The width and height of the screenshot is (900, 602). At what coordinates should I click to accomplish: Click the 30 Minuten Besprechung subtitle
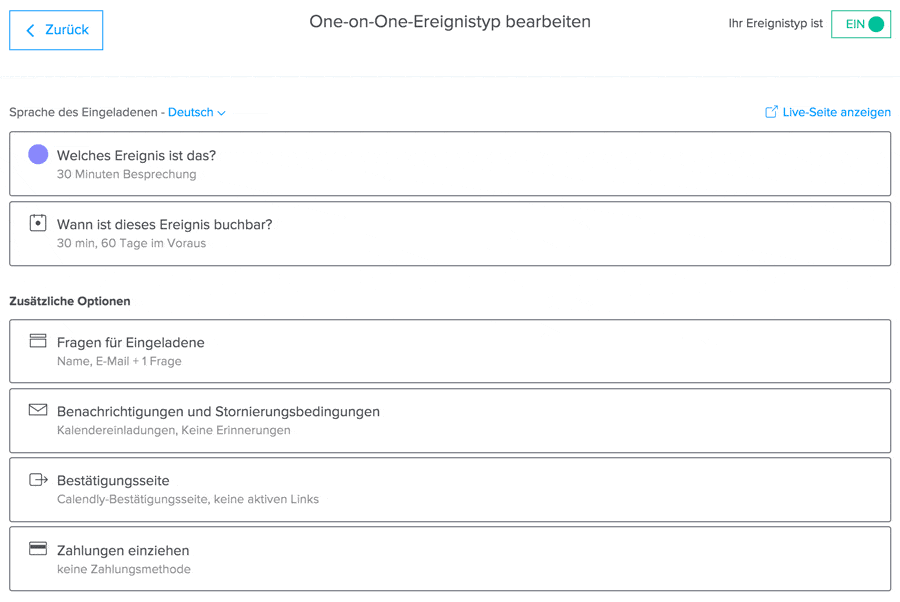pos(127,174)
